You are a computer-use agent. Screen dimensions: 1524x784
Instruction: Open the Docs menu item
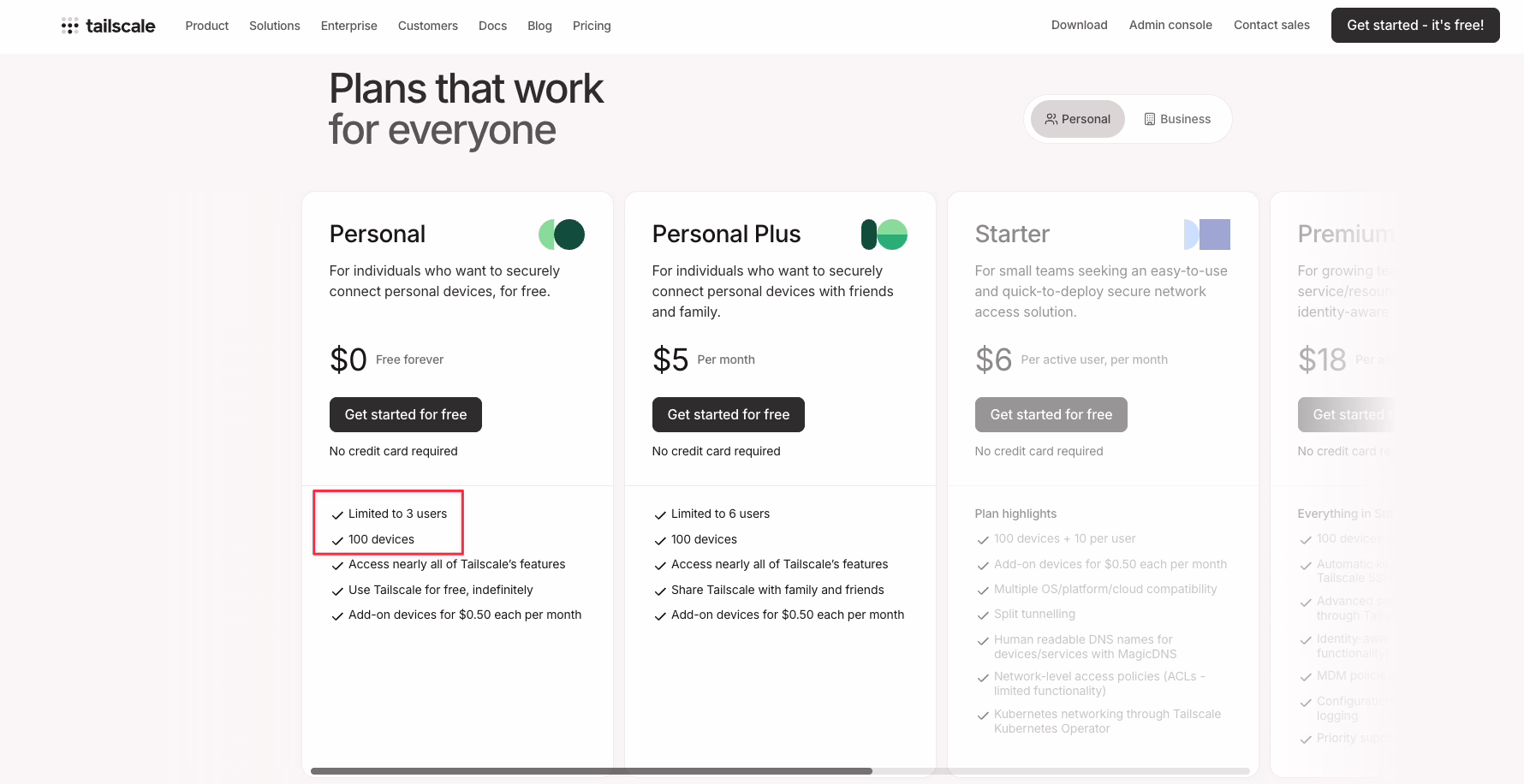point(492,26)
